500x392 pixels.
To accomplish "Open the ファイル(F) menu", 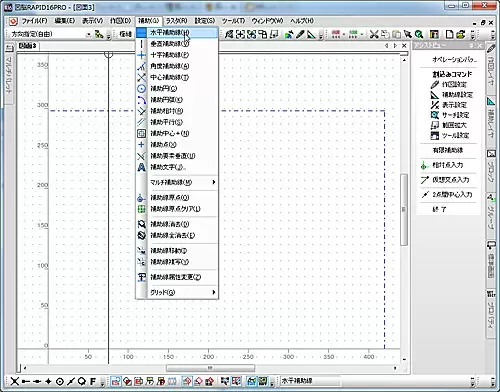I will coord(34,21).
